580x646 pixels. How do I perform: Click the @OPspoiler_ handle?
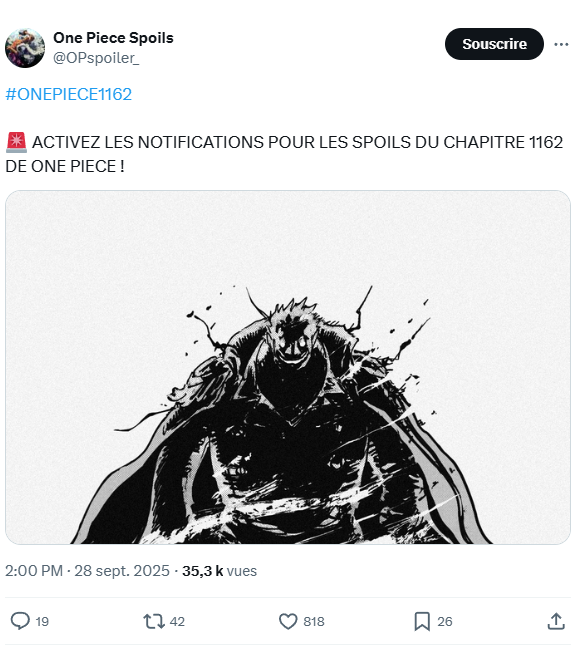coord(96,58)
